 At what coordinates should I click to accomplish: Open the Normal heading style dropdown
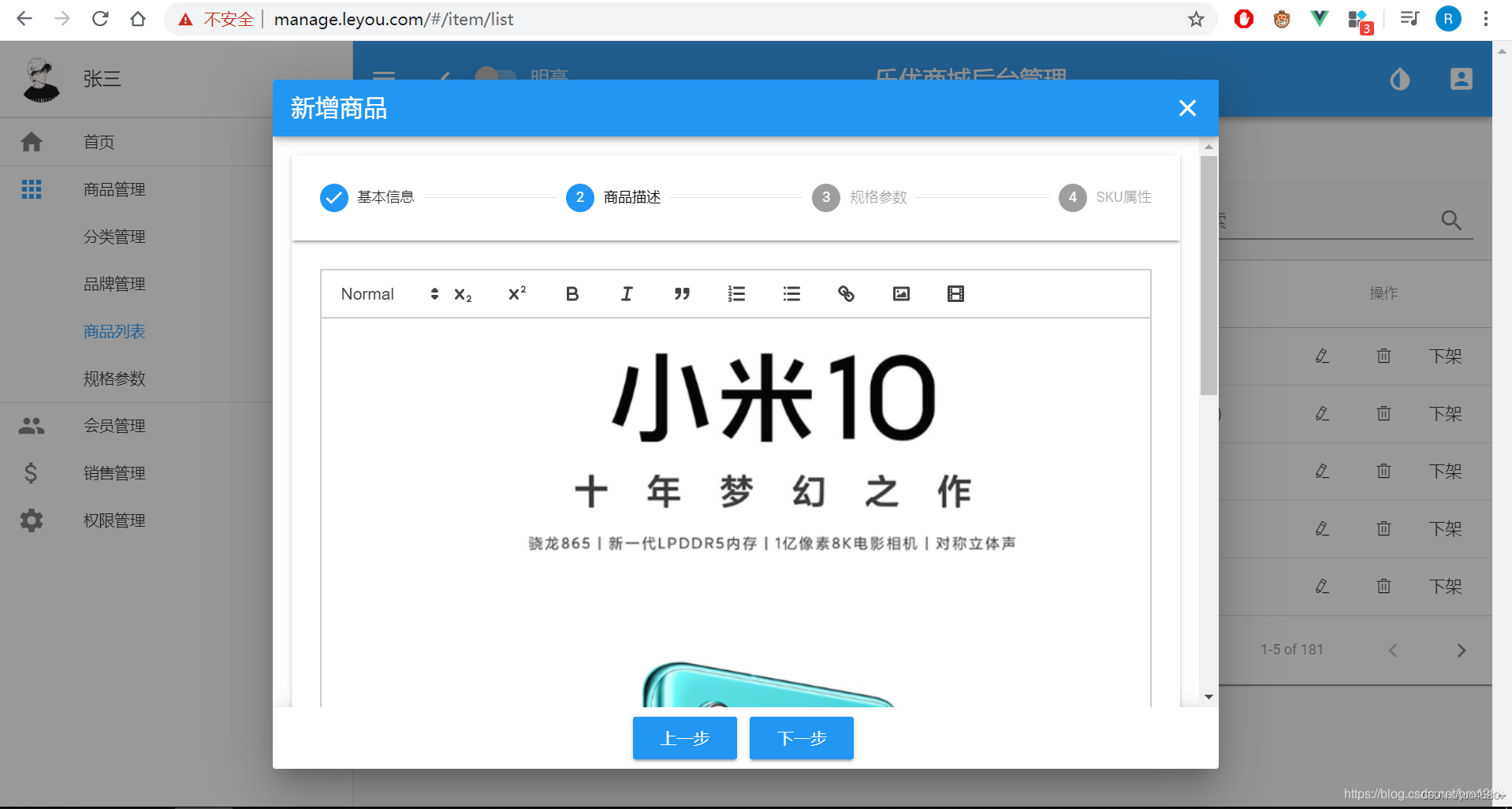pos(389,294)
